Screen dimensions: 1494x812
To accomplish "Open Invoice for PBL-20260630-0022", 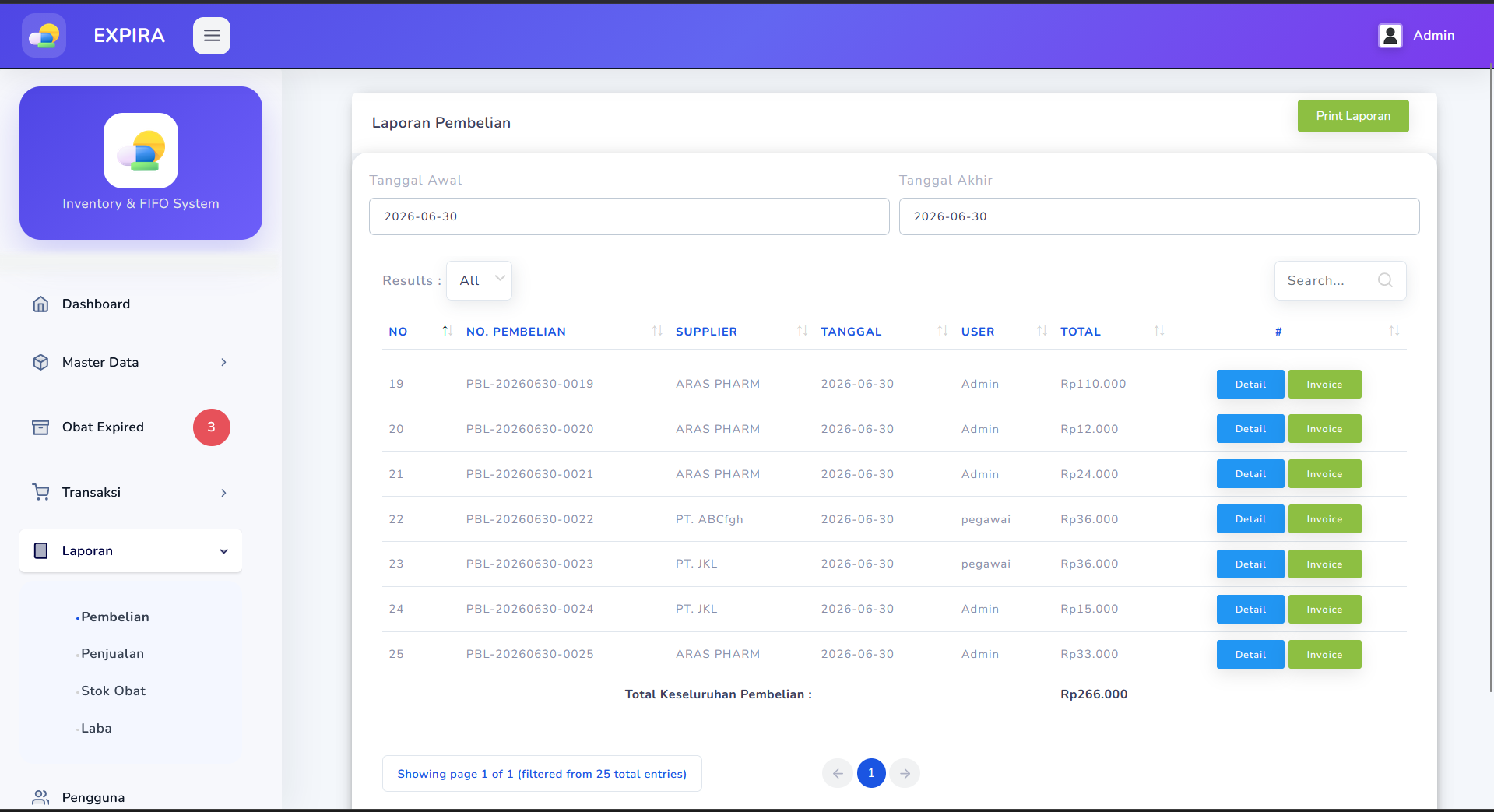I will [1324, 519].
